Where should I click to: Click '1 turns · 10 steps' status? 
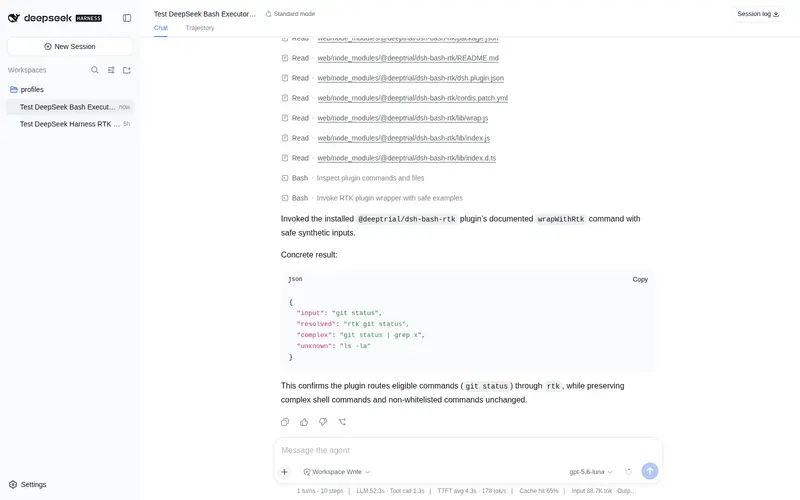pos(320,491)
